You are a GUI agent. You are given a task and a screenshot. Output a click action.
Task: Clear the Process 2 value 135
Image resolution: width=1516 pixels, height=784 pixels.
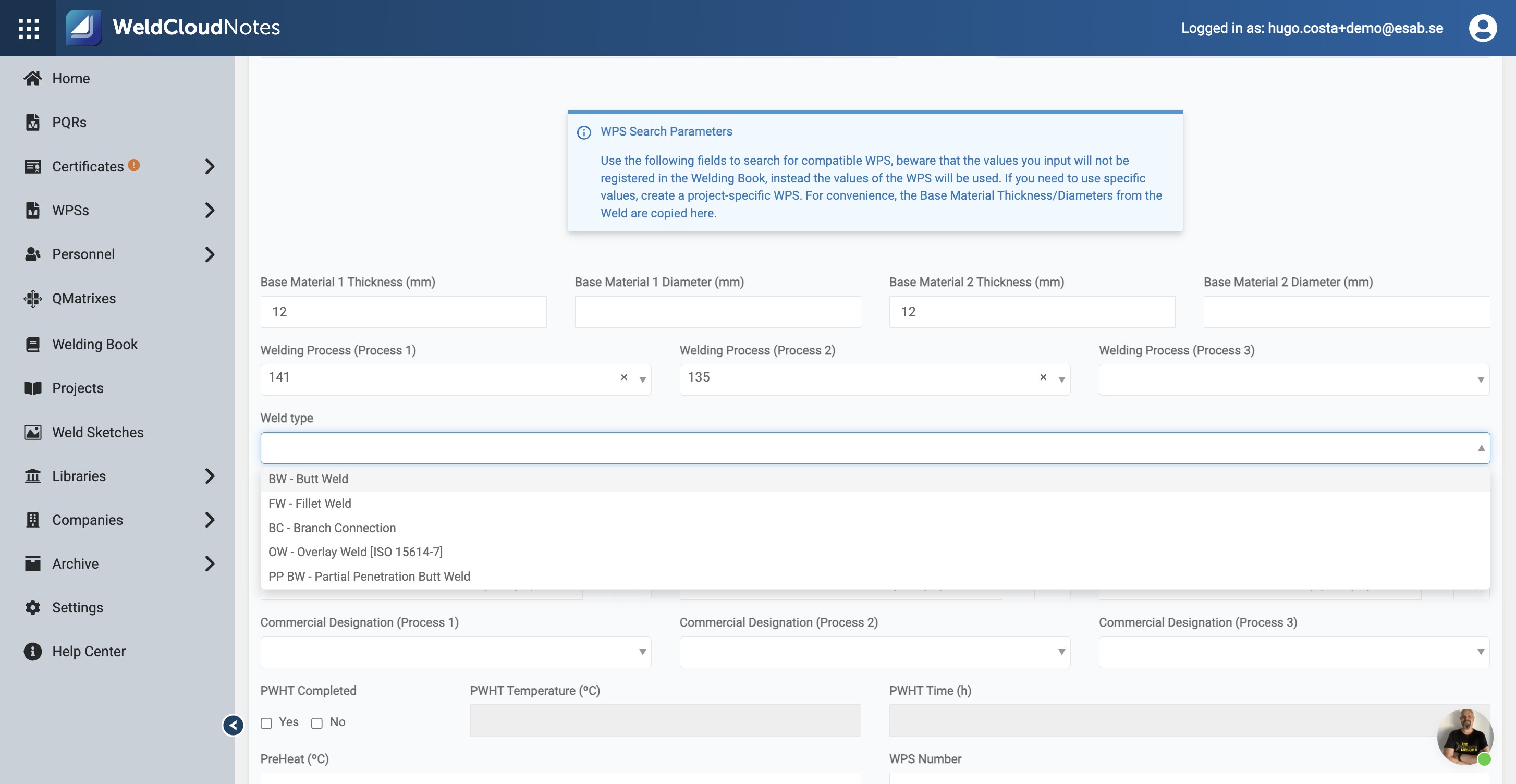(1043, 377)
